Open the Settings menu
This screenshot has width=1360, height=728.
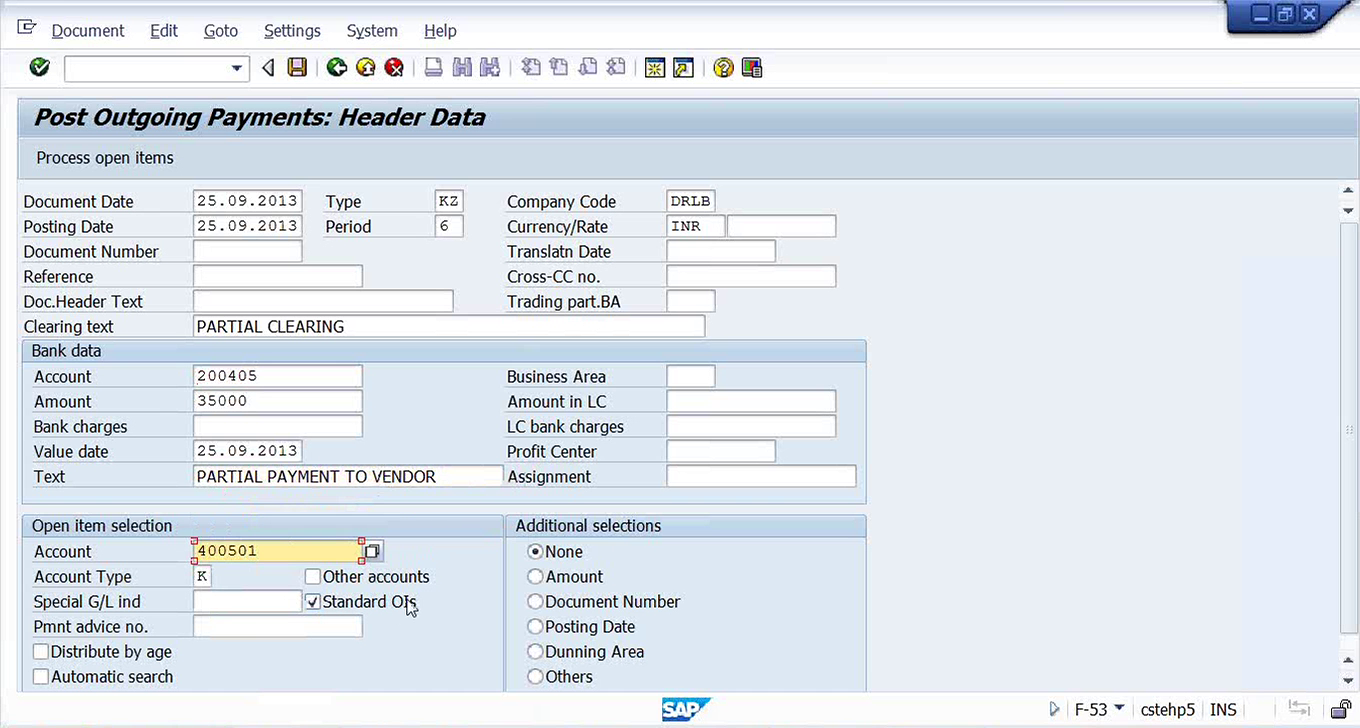pyautogui.click(x=292, y=31)
